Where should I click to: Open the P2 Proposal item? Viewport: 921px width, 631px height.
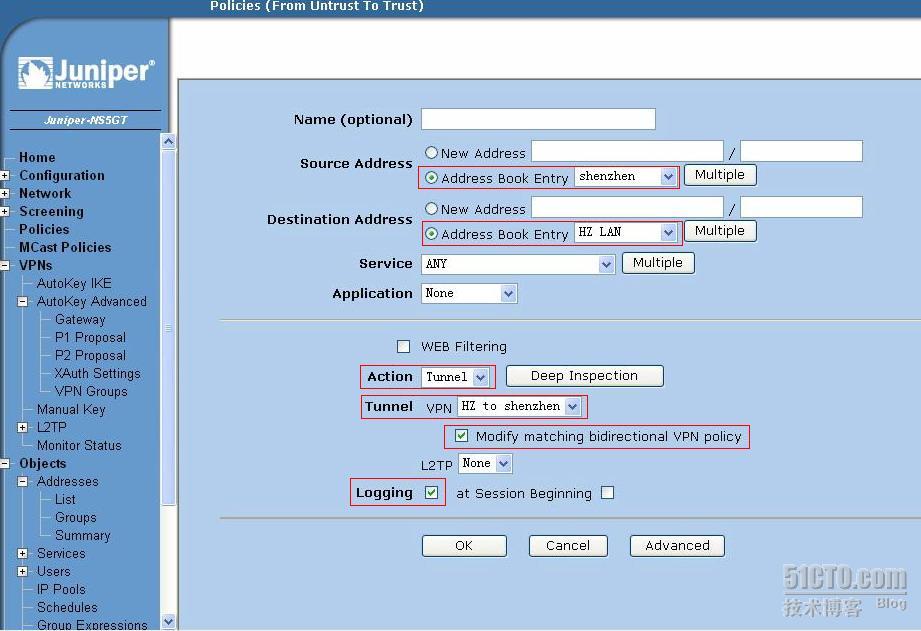[90, 355]
